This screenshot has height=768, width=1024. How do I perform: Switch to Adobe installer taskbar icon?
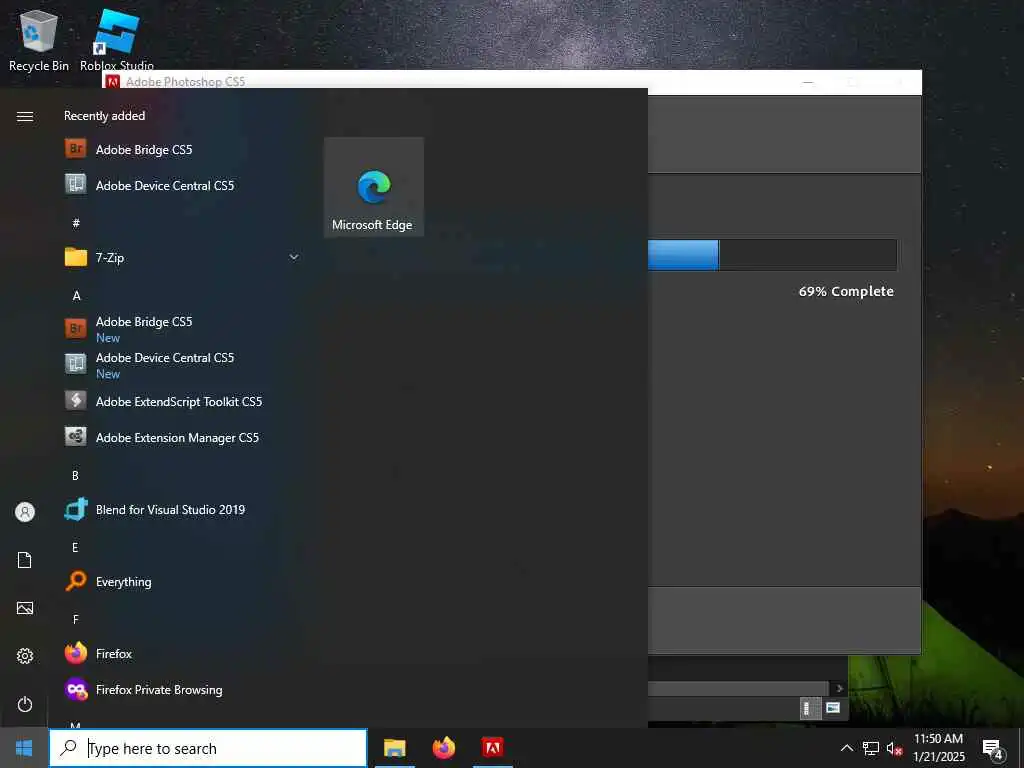tap(492, 748)
